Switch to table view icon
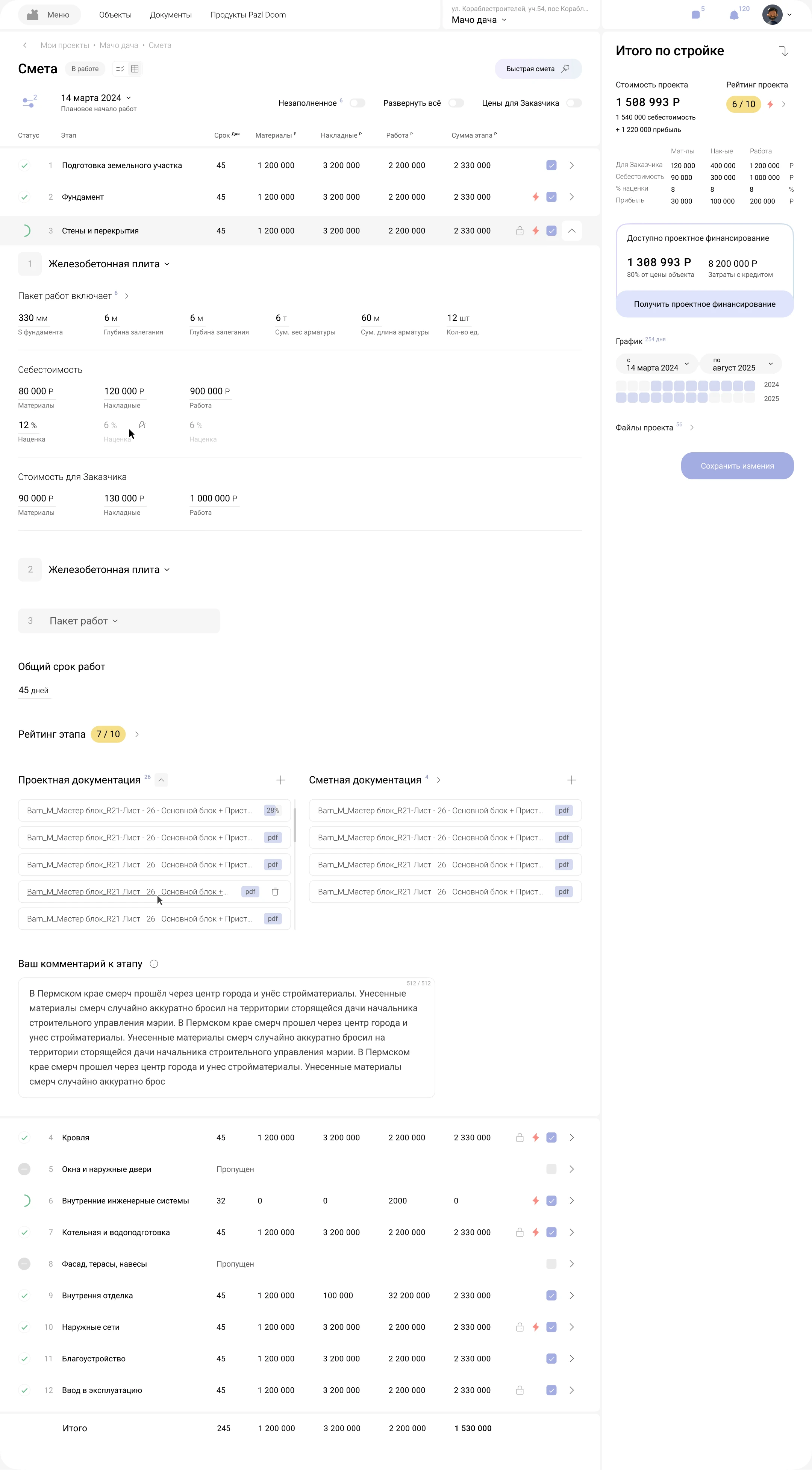 [135, 69]
